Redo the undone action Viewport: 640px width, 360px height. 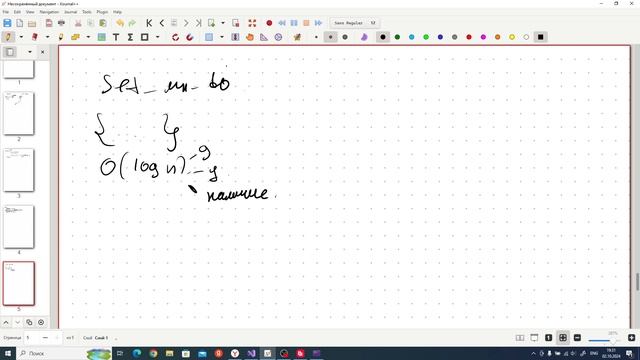(x=132, y=23)
